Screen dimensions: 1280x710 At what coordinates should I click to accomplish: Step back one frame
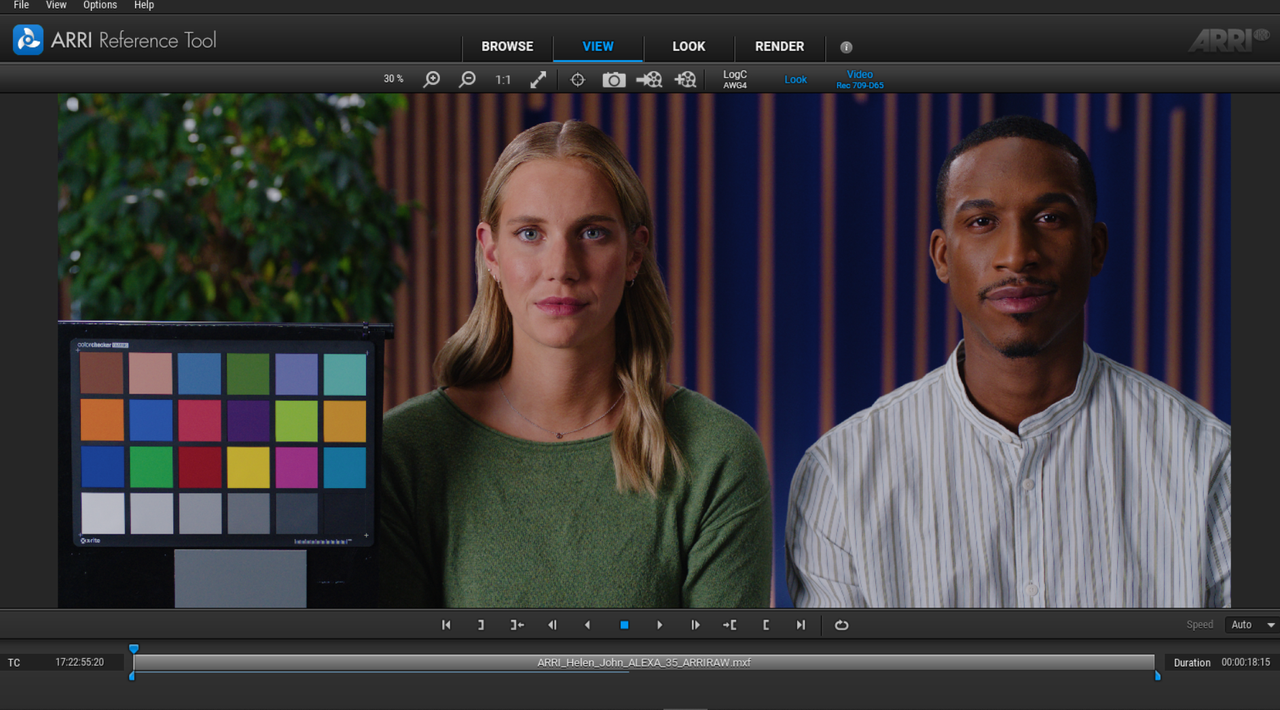pos(552,625)
